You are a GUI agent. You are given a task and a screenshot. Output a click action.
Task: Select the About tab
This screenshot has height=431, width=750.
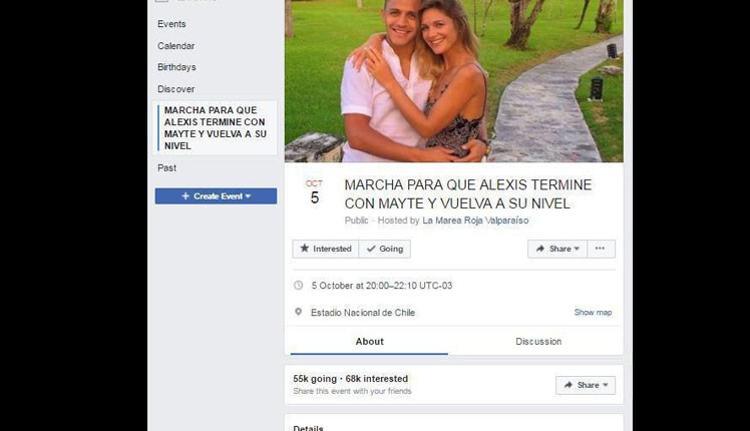point(369,342)
